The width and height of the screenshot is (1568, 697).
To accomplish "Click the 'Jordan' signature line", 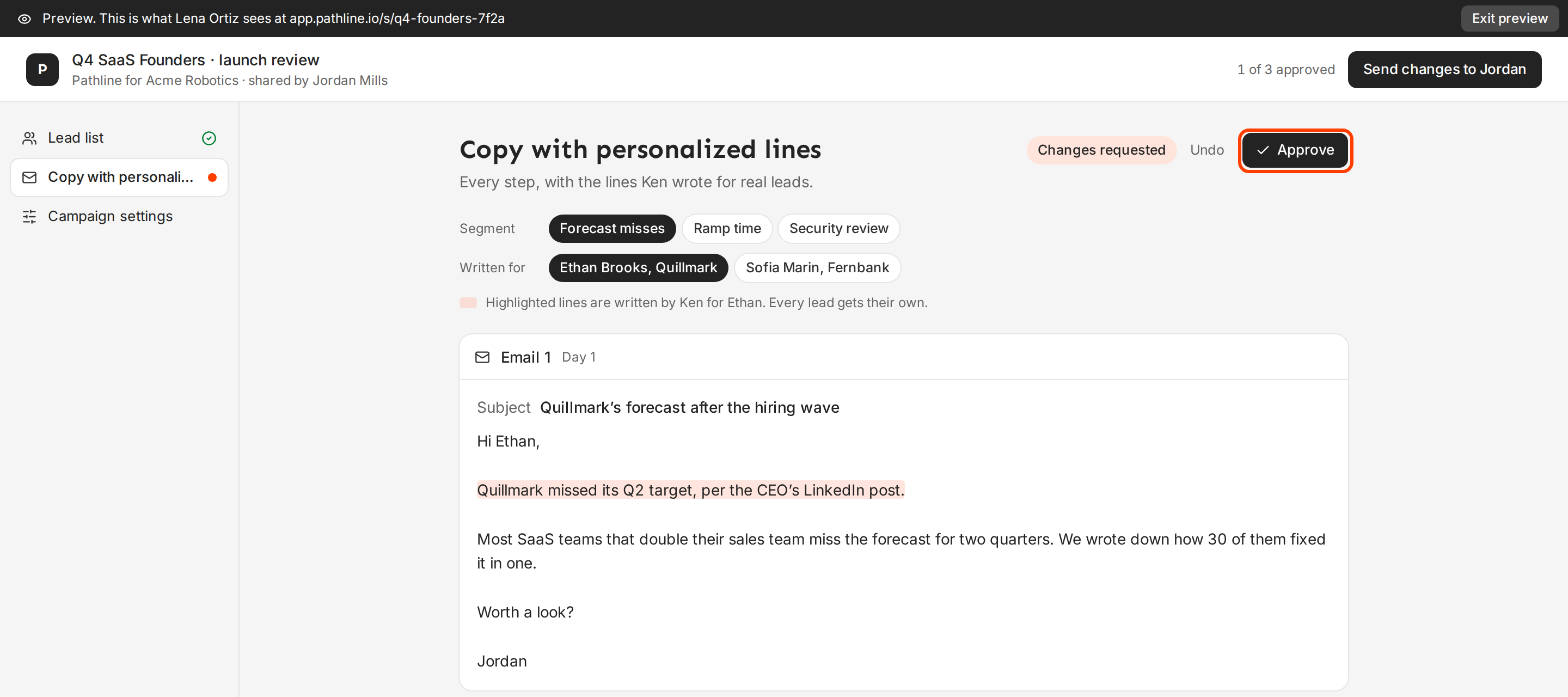I will (501, 661).
